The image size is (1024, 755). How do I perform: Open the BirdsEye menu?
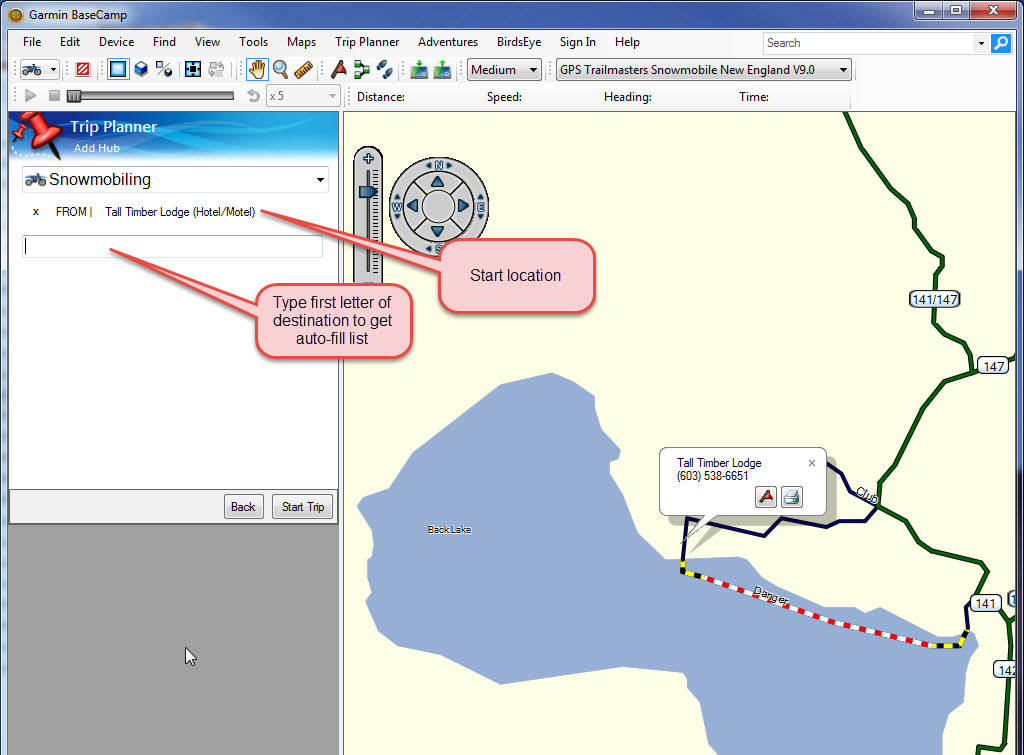(x=519, y=42)
